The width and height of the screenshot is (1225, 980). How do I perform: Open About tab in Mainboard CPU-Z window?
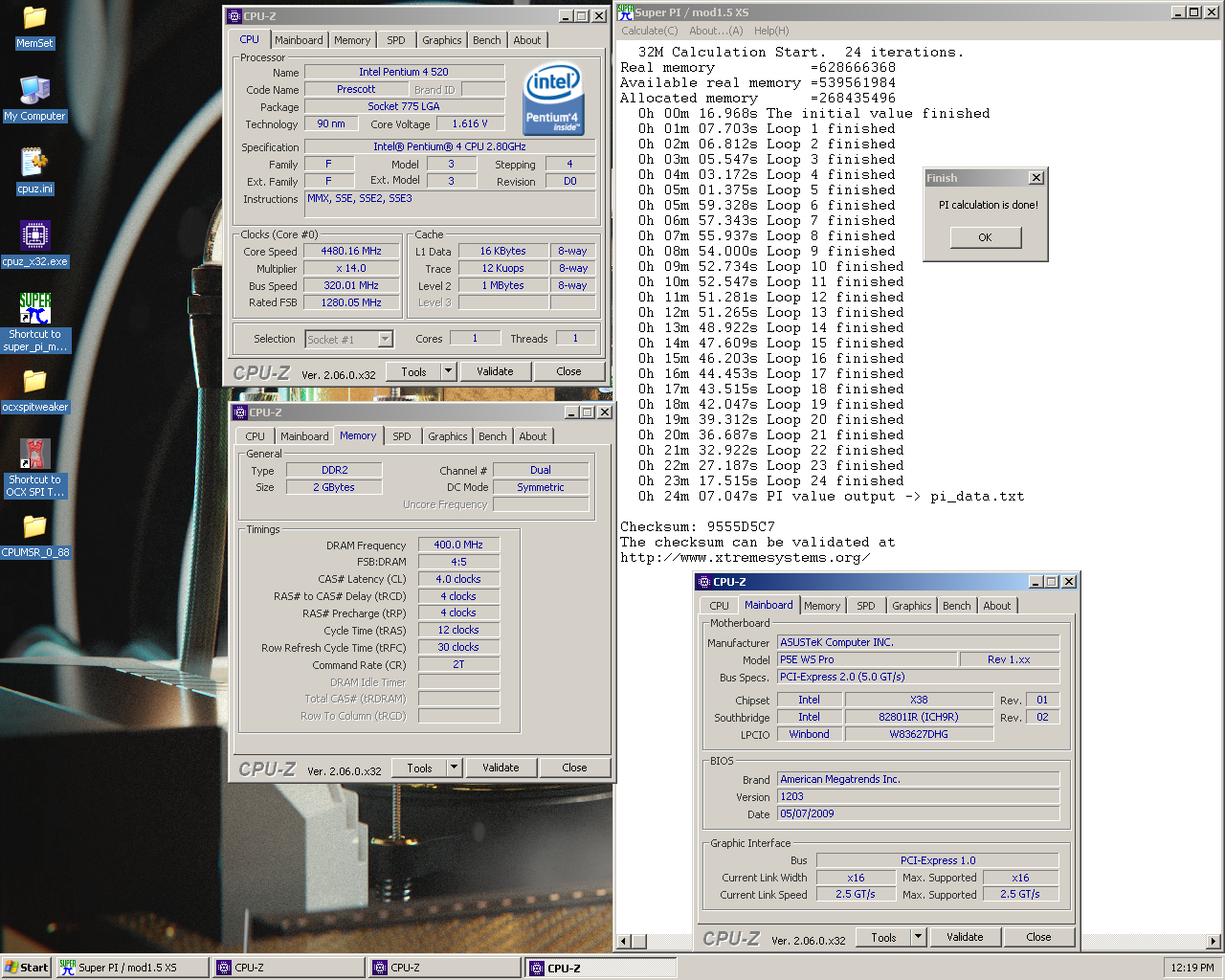tap(997, 606)
